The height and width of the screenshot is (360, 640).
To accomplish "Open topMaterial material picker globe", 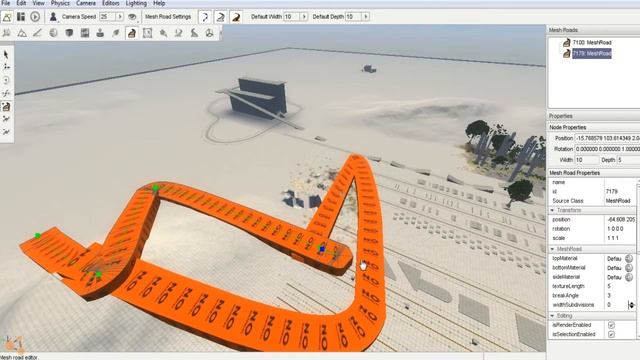I will [629, 259].
